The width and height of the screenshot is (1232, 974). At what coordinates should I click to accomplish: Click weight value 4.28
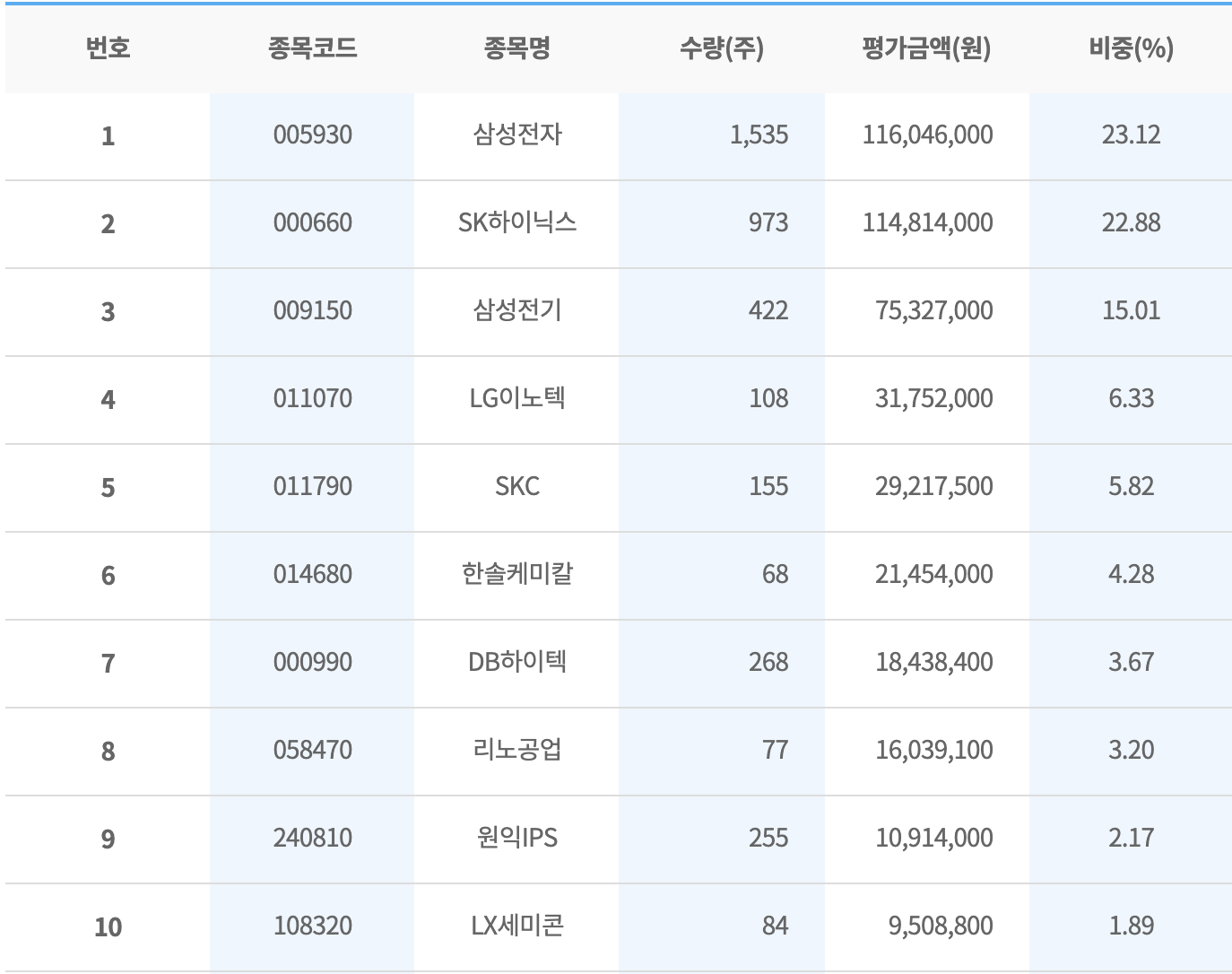pos(1132,575)
